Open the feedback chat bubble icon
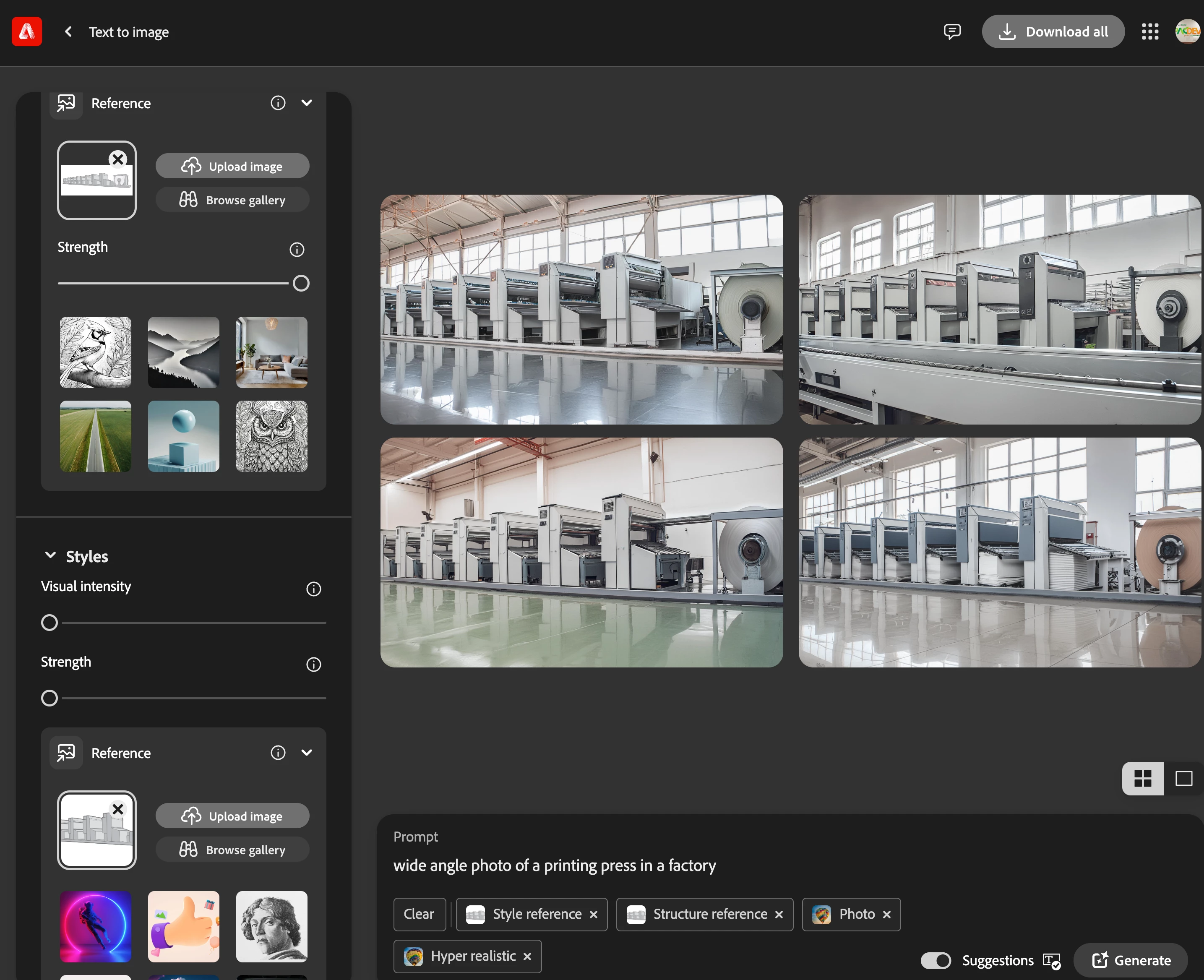This screenshot has height=980, width=1204. click(x=952, y=31)
